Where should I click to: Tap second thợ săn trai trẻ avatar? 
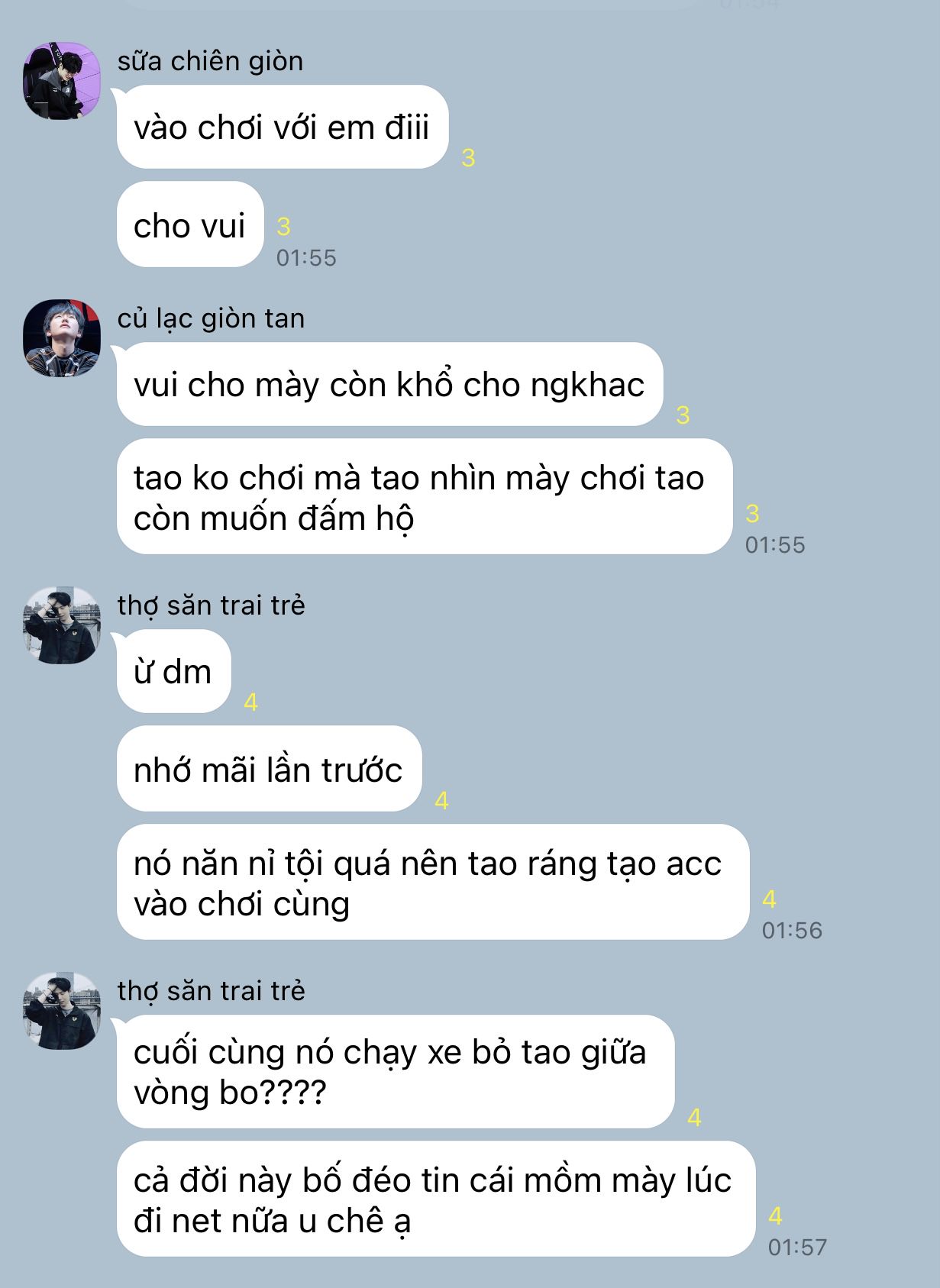pyautogui.click(x=62, y=1011)
